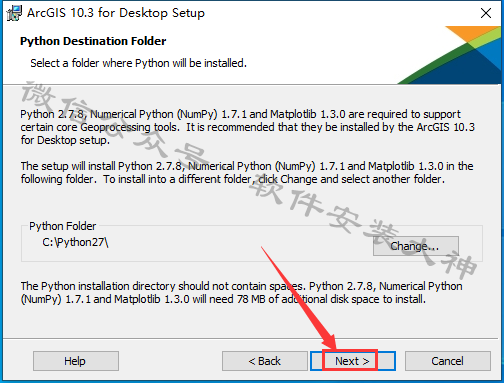Click the ArcGIS 10.3 for Desktop Setup title

[x=116, y=13]
